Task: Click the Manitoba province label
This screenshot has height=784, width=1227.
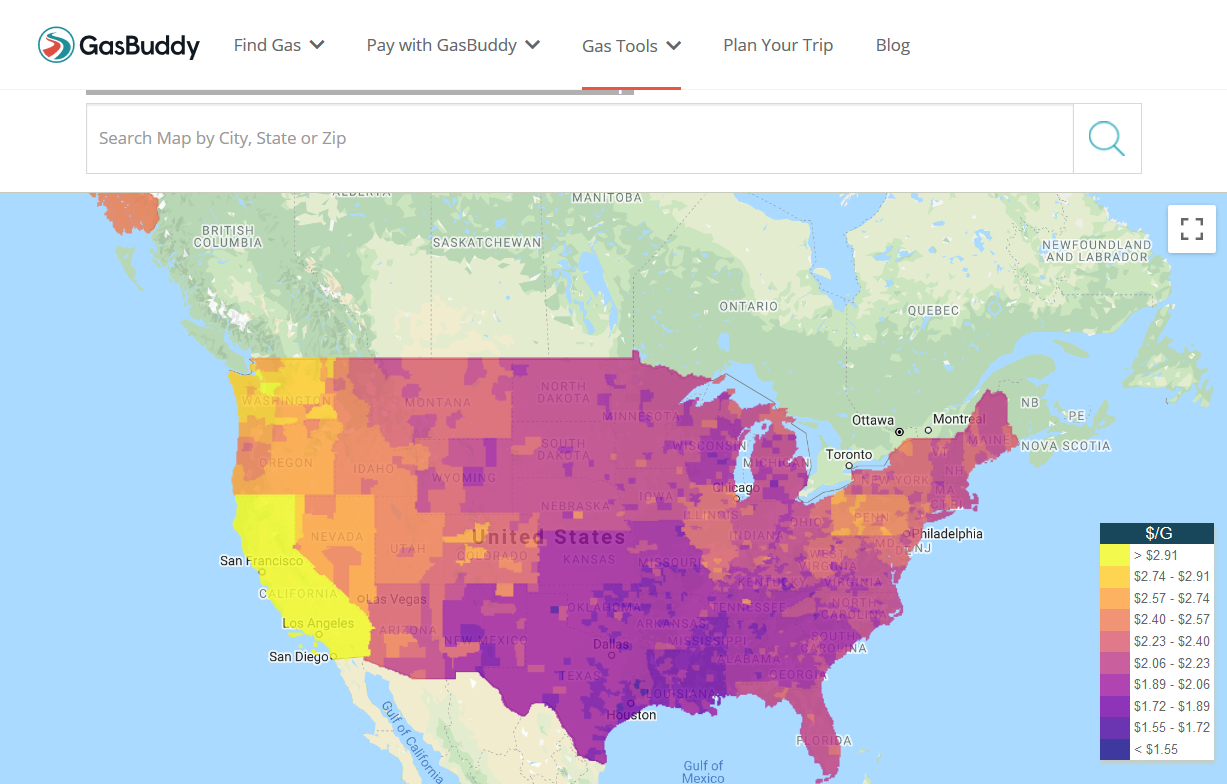Action: [607, 198]
